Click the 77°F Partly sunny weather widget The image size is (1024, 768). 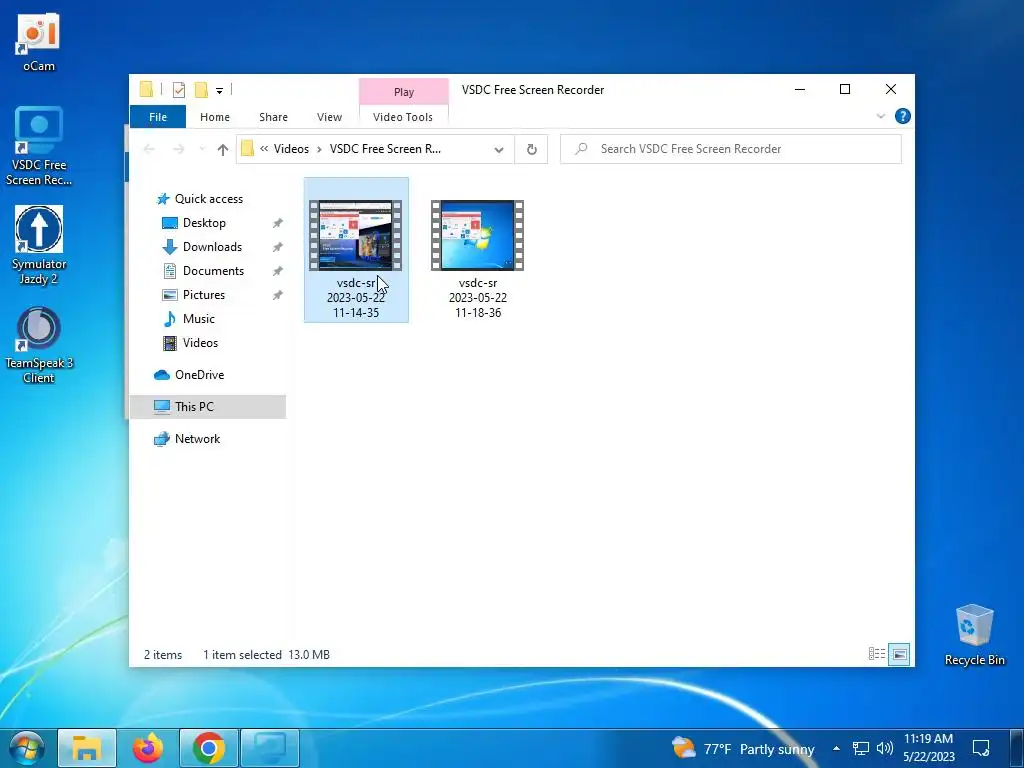743,748
